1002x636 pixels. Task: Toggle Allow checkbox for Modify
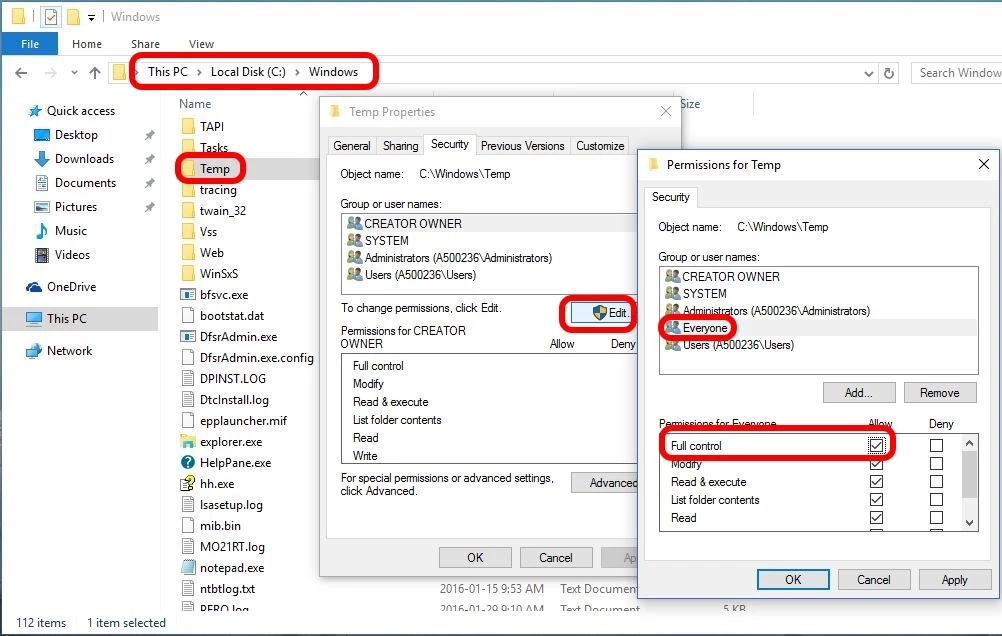point(876,463)
